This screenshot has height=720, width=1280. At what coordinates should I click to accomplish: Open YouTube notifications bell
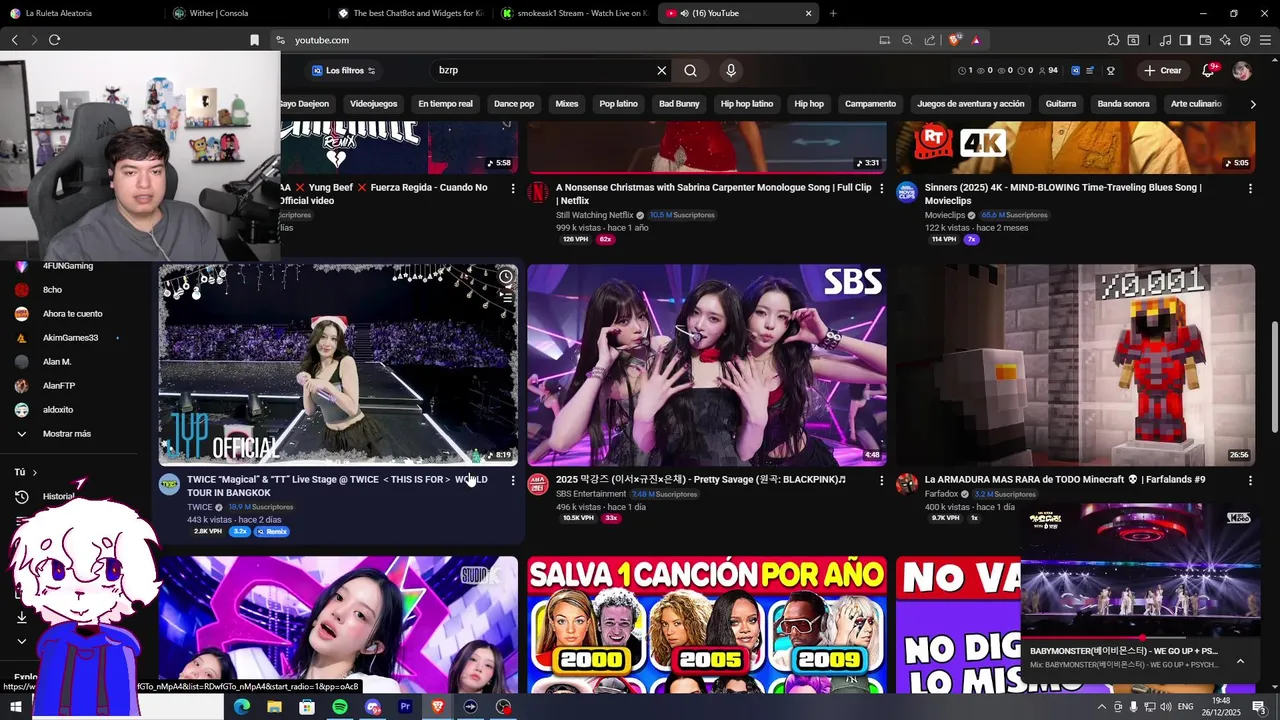tap(1208, 71)
